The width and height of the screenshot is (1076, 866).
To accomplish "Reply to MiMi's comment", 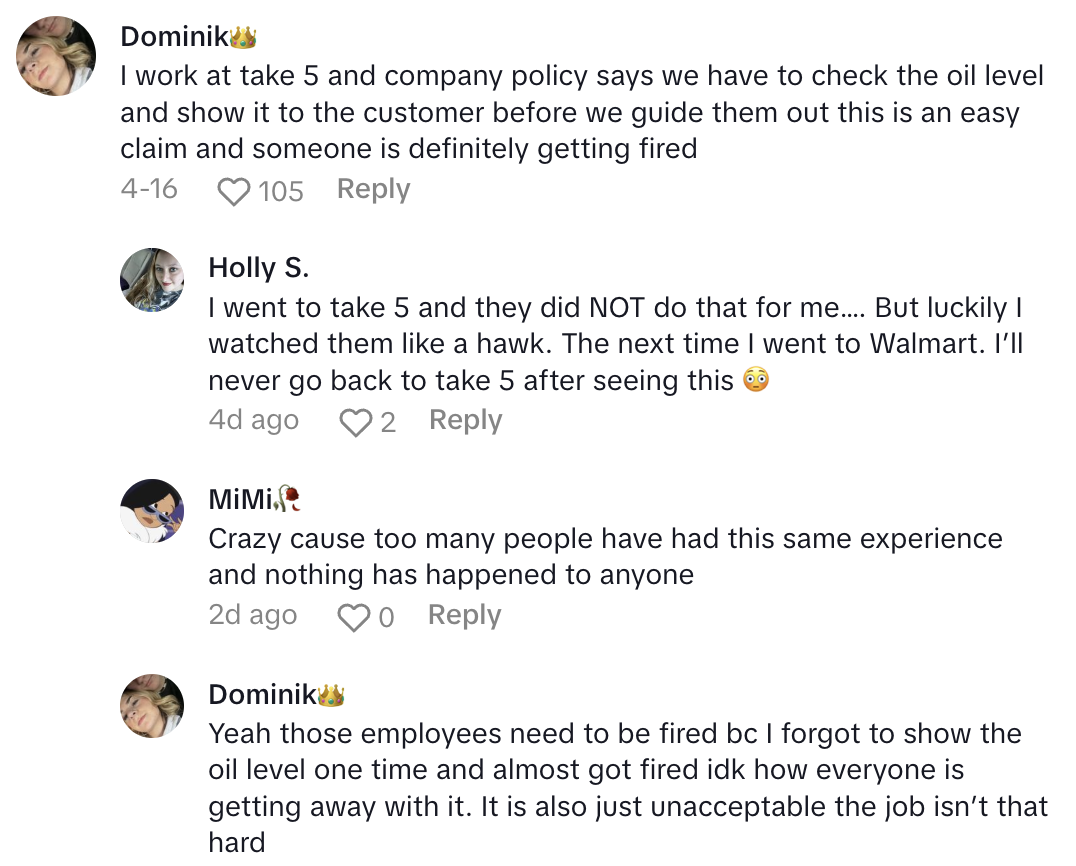I will pyautogui.click(x=464, y=616).
